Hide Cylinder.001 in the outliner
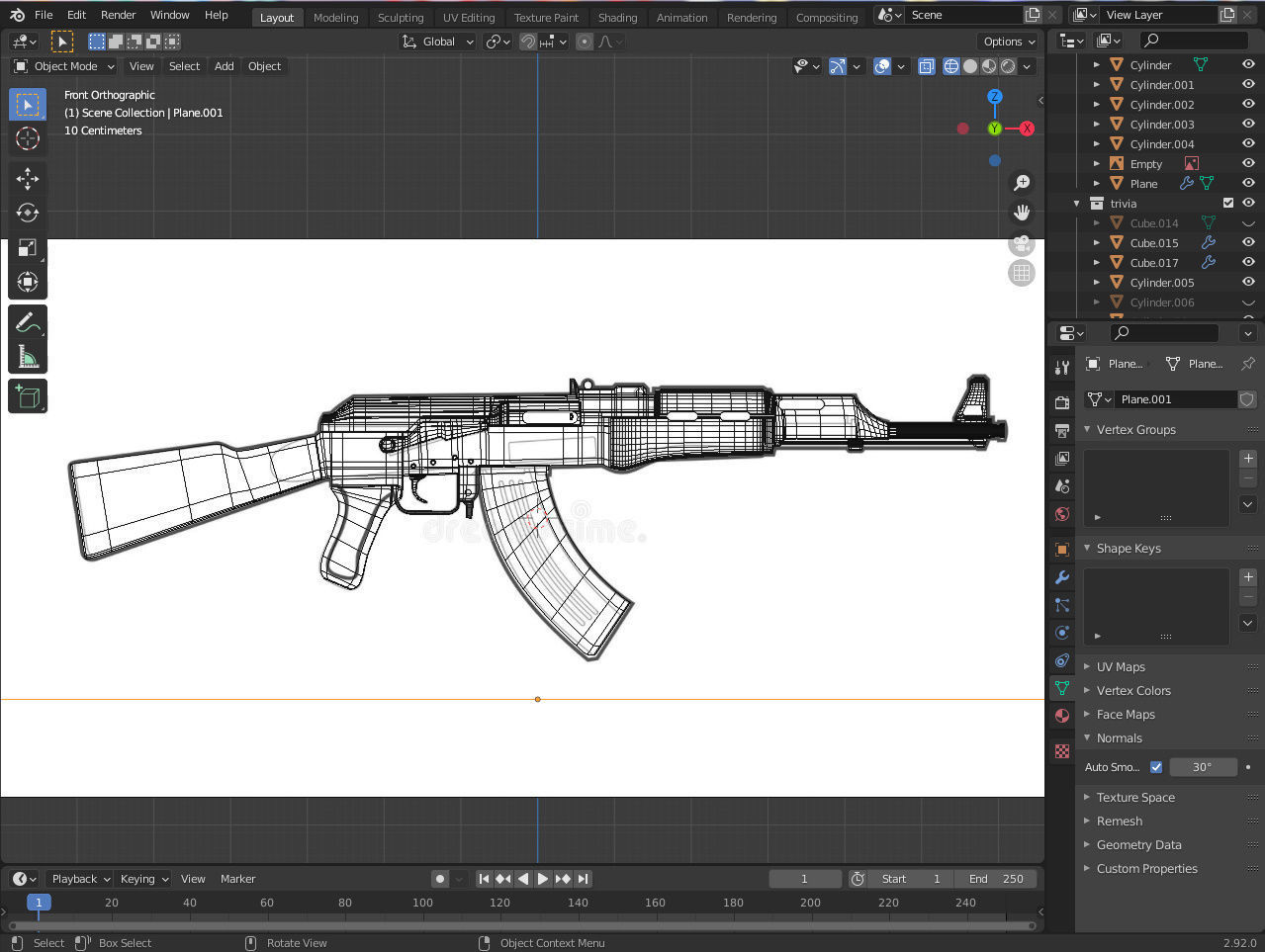This screenshot has height=952, width=1265. 1248,85
